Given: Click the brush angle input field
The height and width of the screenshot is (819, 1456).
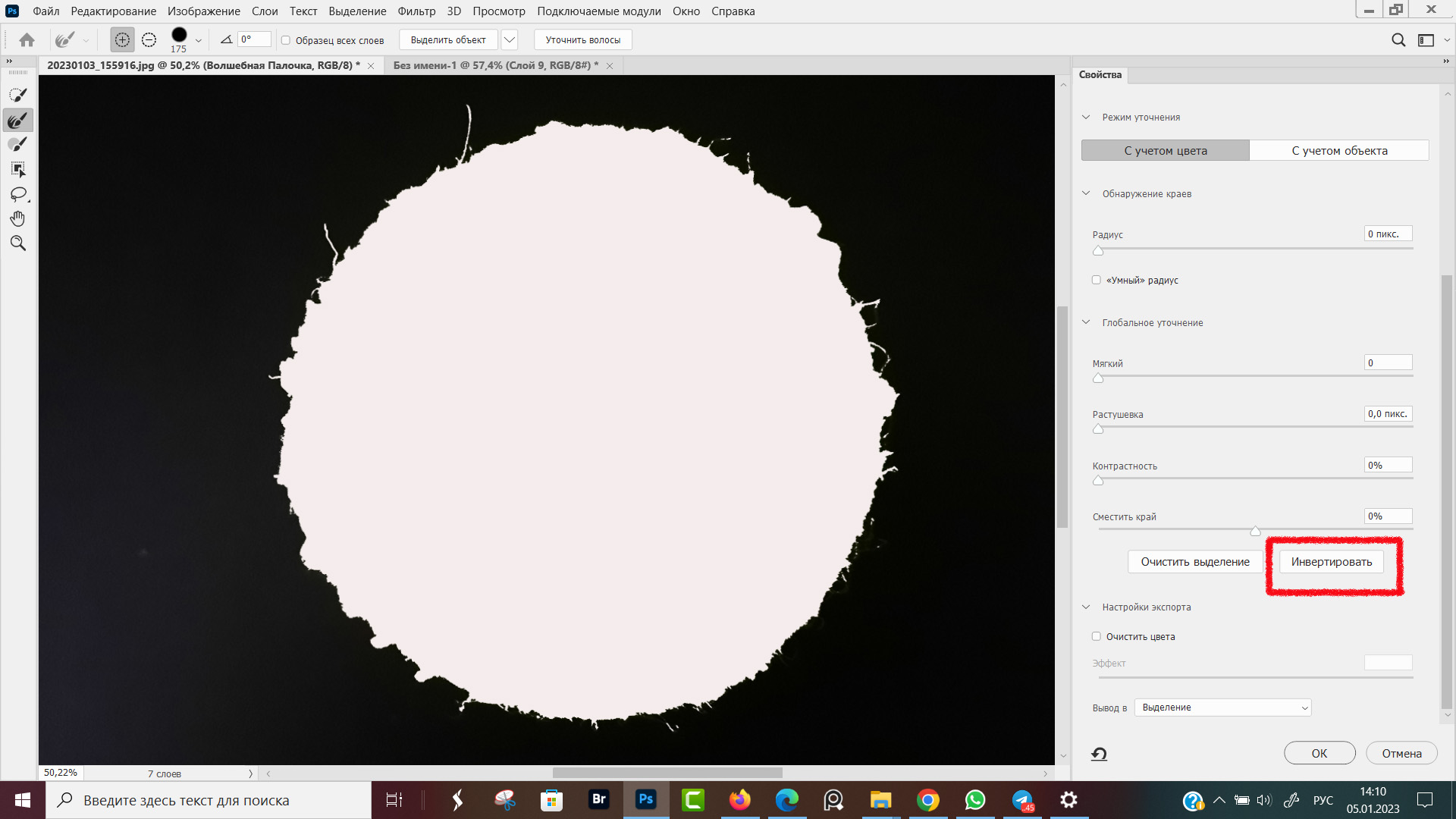Looking at the screenshot, I should [x=254, y=39].
